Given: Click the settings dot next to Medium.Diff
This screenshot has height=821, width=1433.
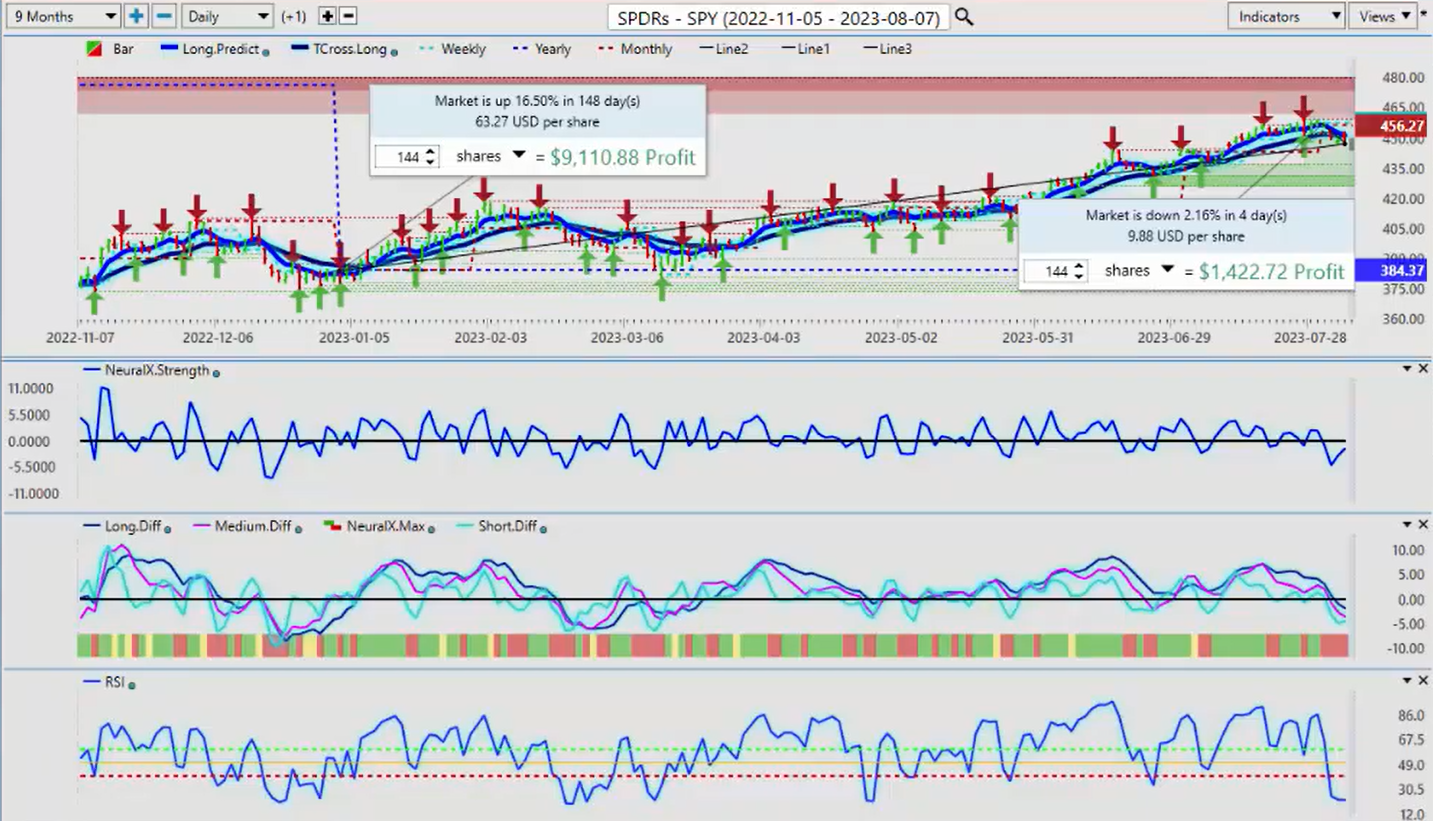Looking at the screenshot, I should coord(298,528).
